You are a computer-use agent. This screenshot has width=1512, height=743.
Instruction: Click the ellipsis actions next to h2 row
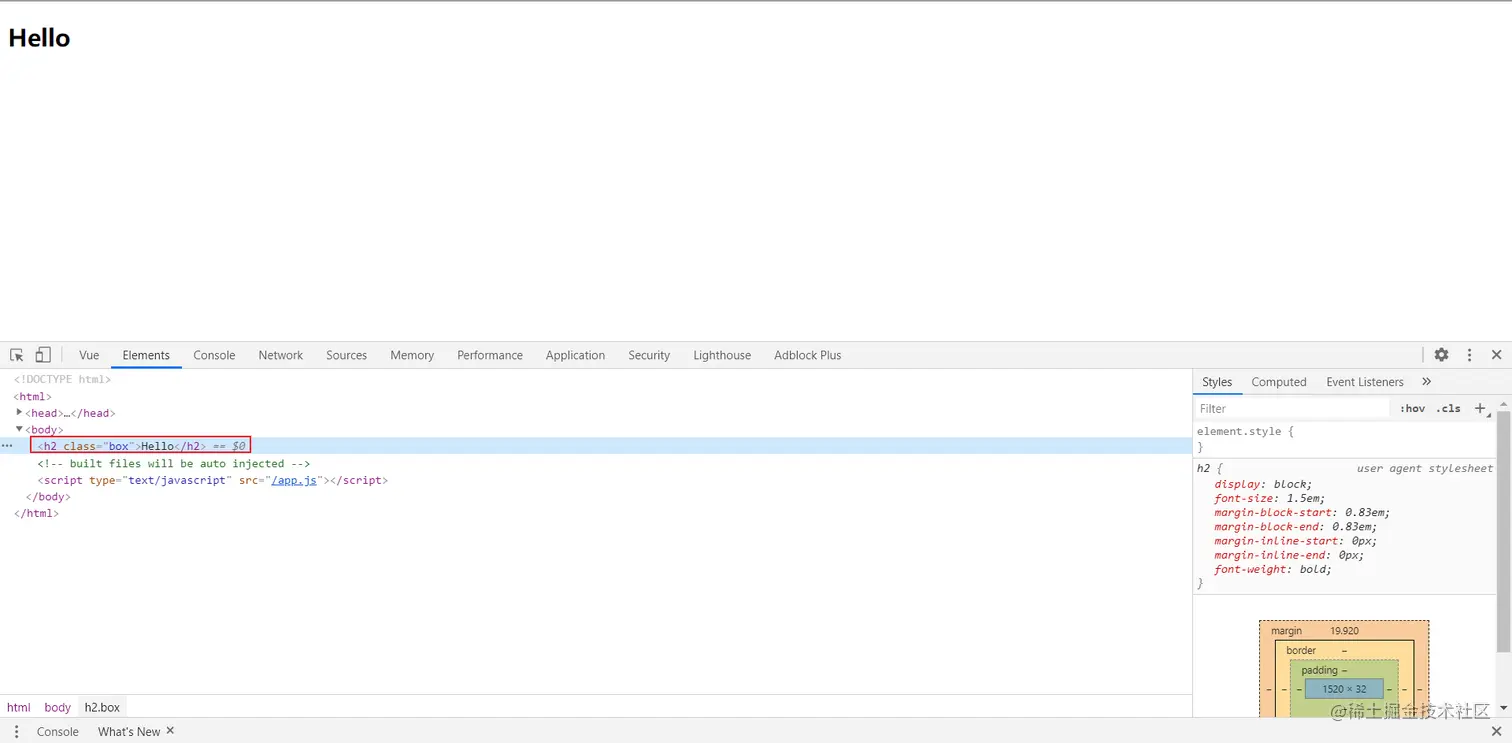click(7, 446)
